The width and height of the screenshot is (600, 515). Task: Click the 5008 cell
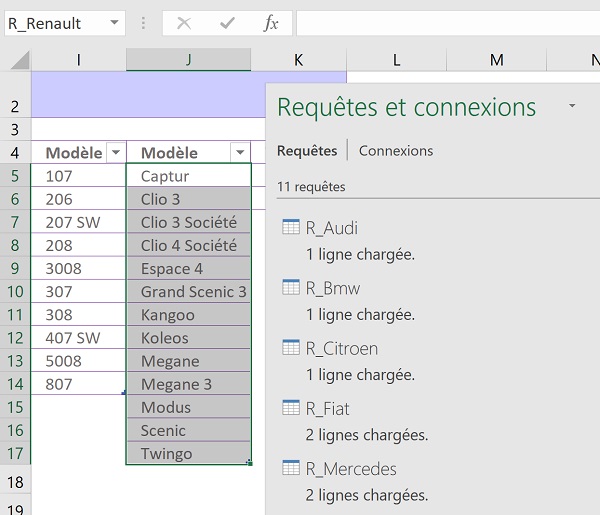point(78,360)
